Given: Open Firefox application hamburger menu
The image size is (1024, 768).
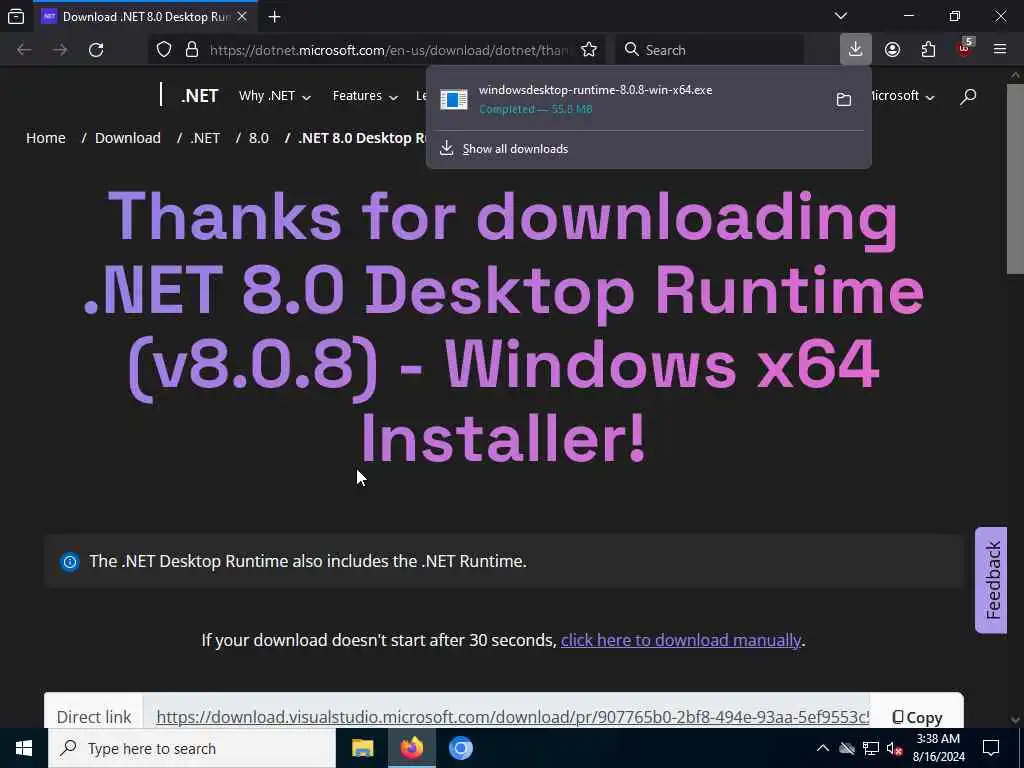Looking at the screenshot, I should [1000, 50].
